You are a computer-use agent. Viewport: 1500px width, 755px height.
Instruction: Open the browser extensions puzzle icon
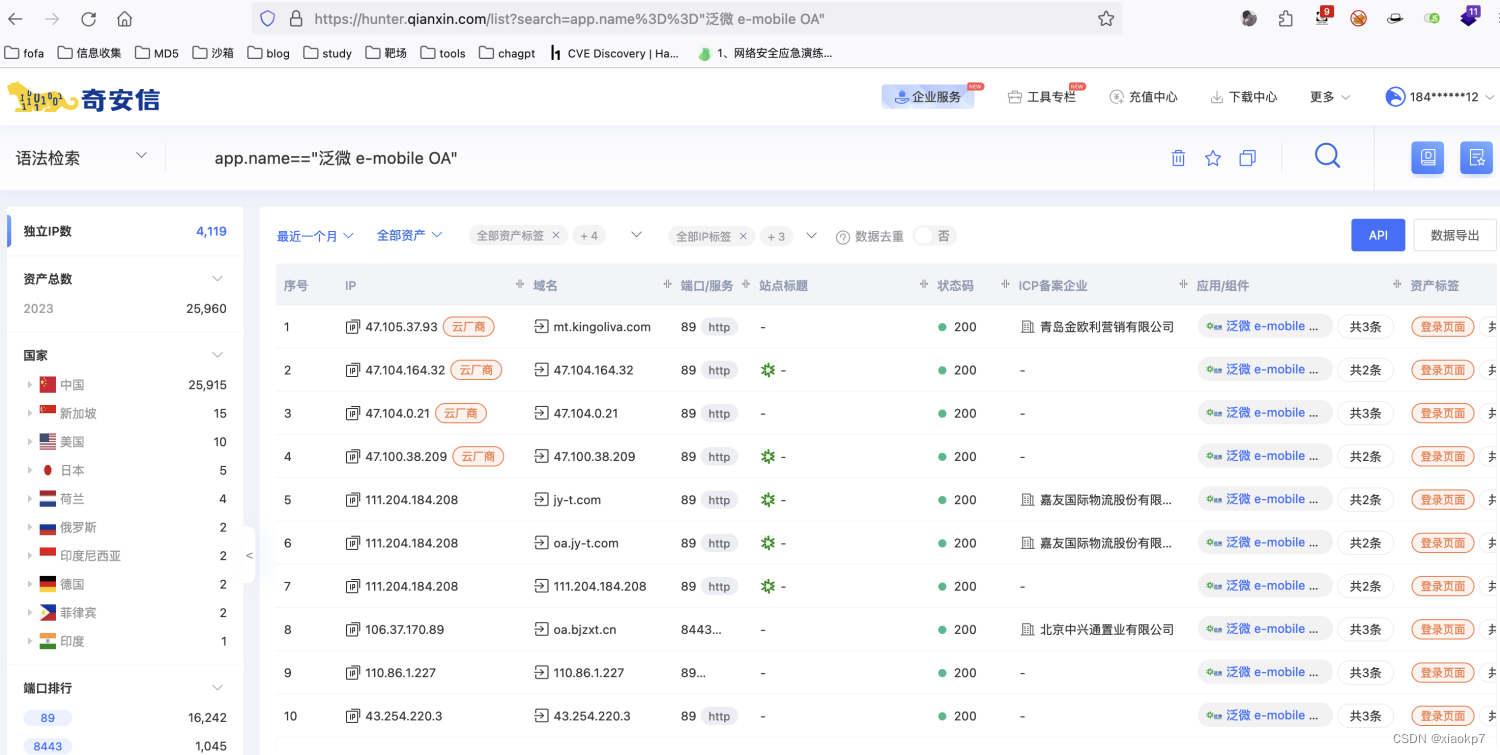pos(1286,19)
